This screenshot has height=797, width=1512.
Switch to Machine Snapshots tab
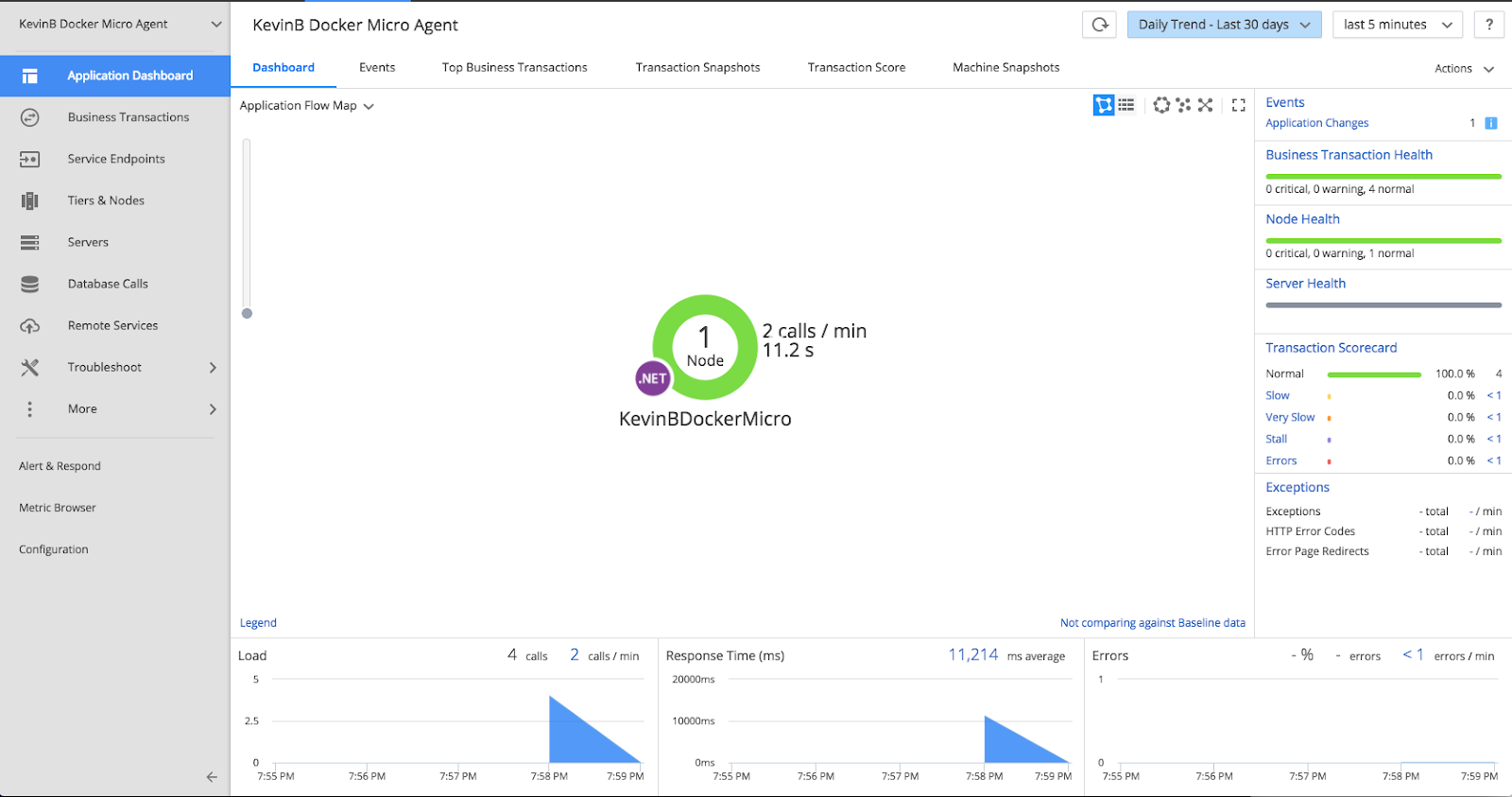pyautogui.click(x=1006, y=67)
